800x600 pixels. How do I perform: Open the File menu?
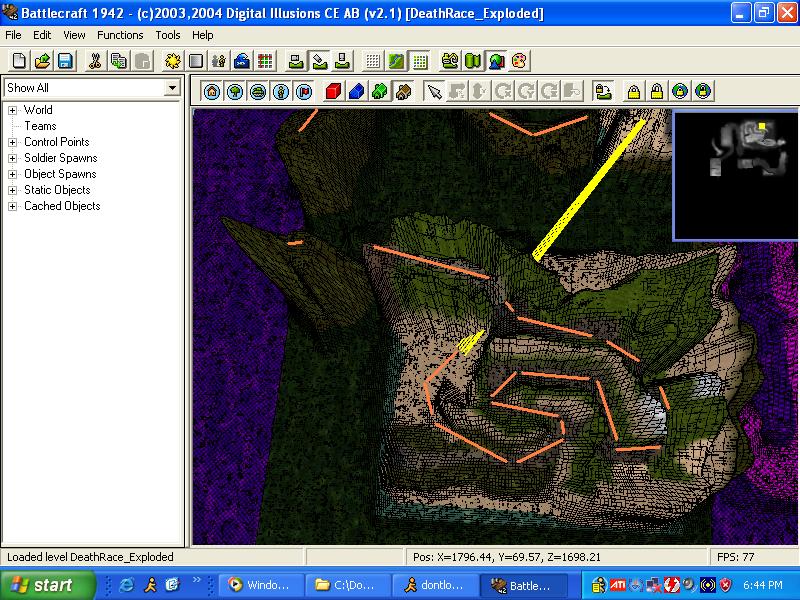[x=13, y=35]
